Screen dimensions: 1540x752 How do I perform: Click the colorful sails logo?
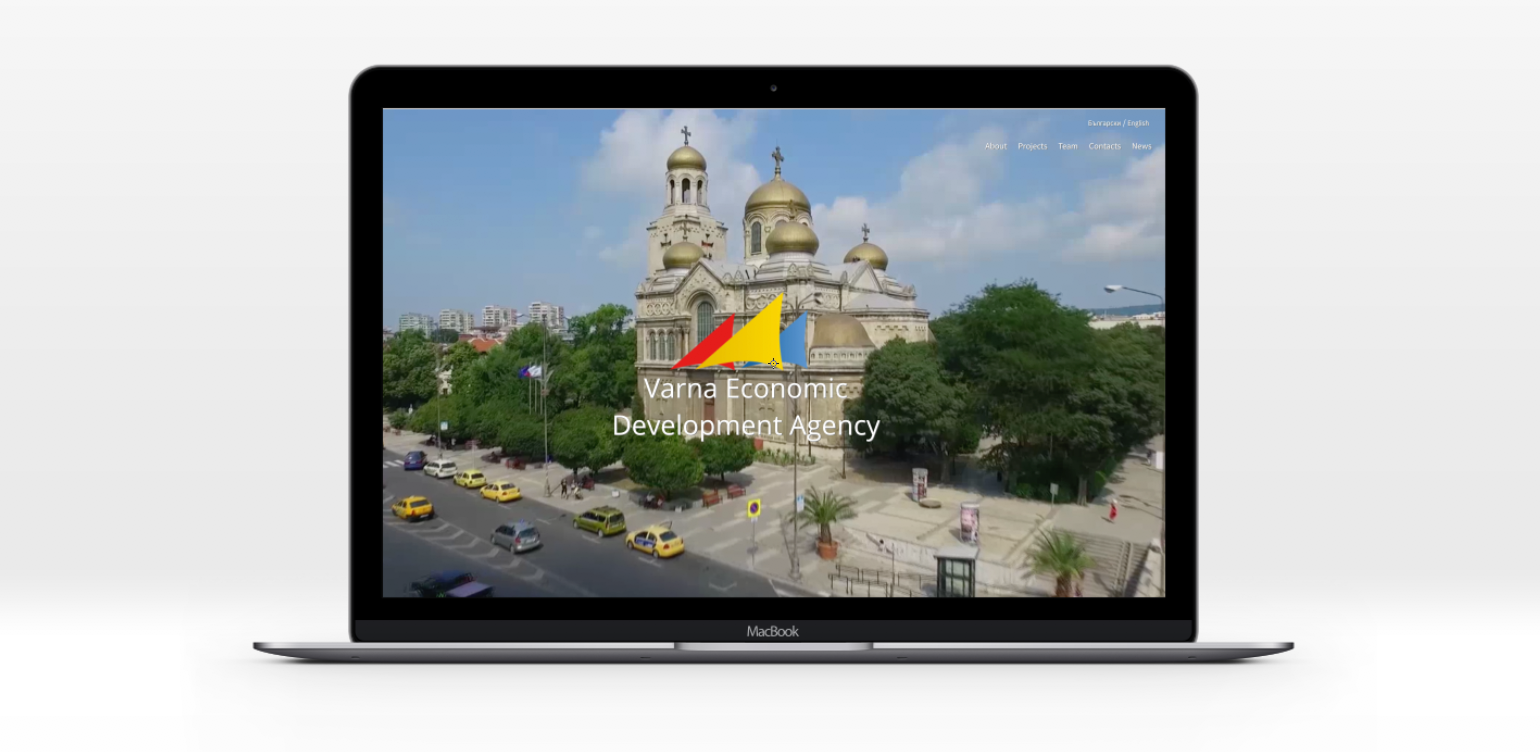coord(740,333)
